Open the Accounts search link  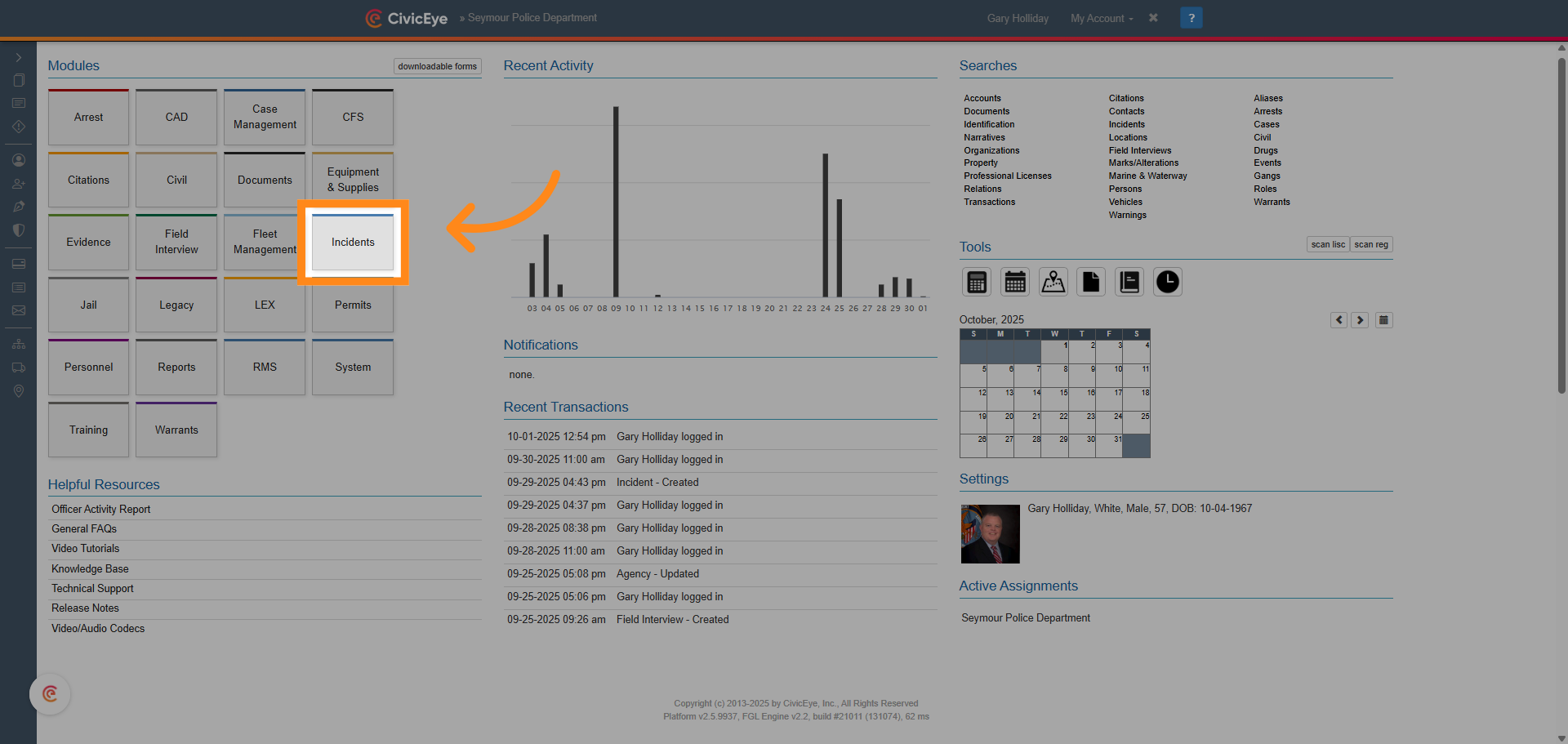[982, 98]
